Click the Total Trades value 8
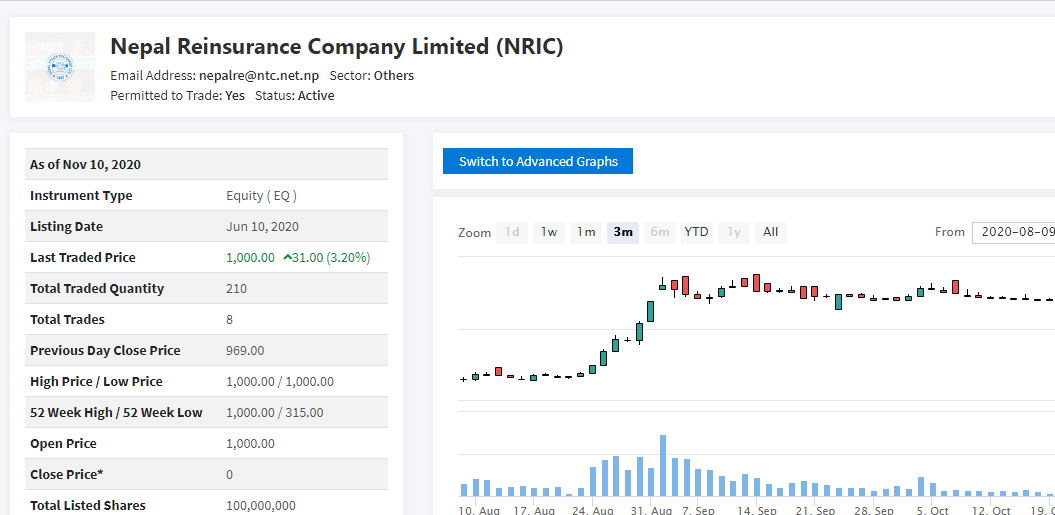1055x515 pixels. tap(229, 320)
